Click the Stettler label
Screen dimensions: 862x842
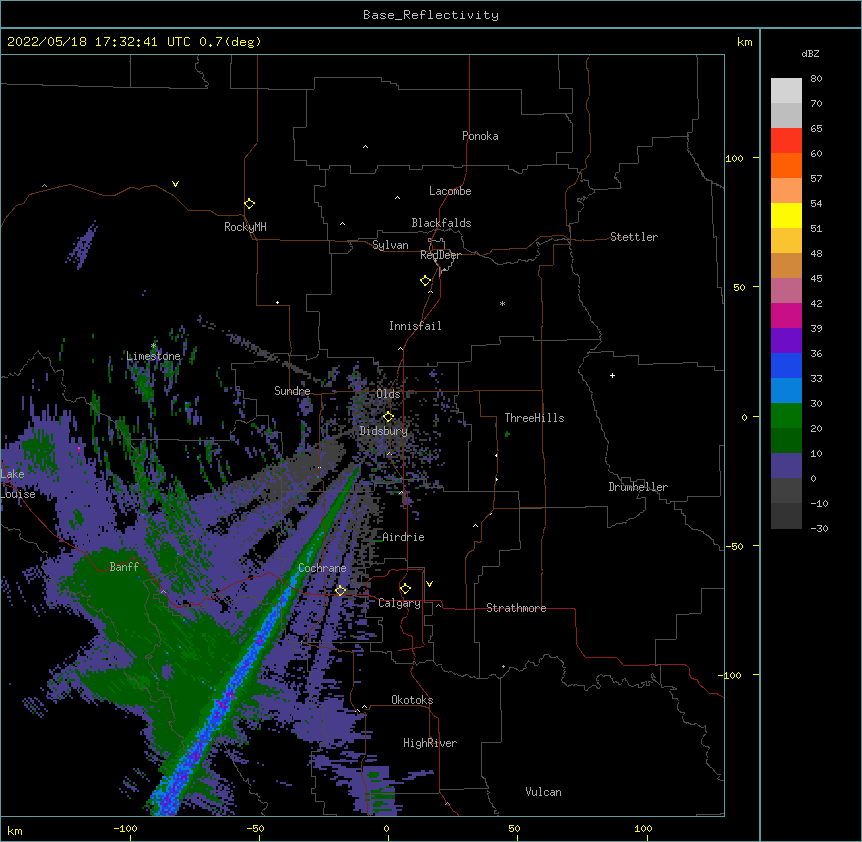pos(634,237)
